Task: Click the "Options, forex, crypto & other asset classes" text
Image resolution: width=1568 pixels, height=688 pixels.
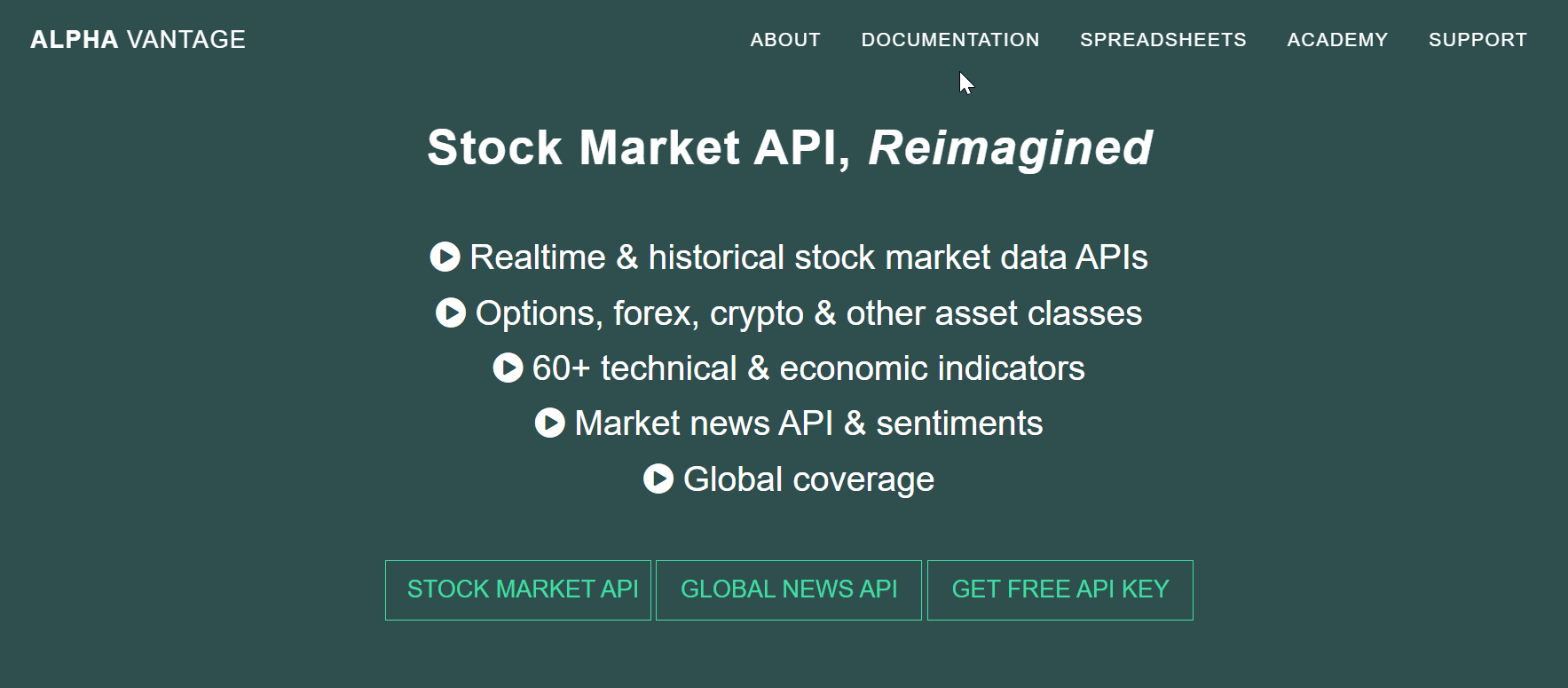Action: click(x=808, y=313)
